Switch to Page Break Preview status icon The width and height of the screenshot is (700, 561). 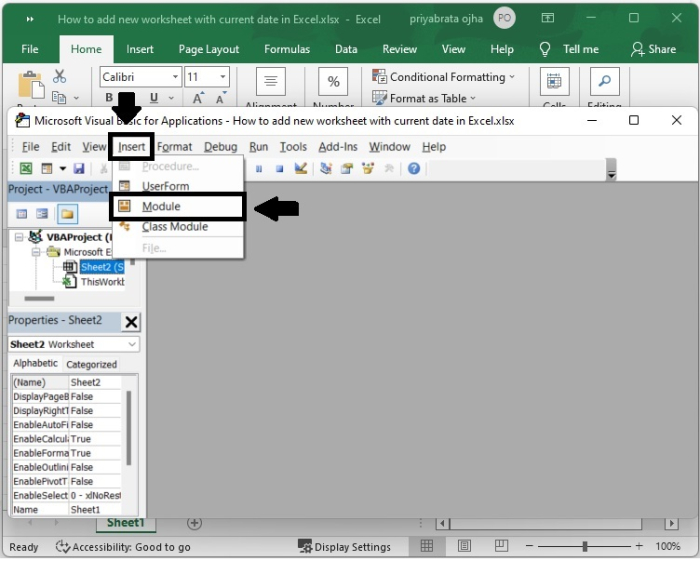click(501, 545)
